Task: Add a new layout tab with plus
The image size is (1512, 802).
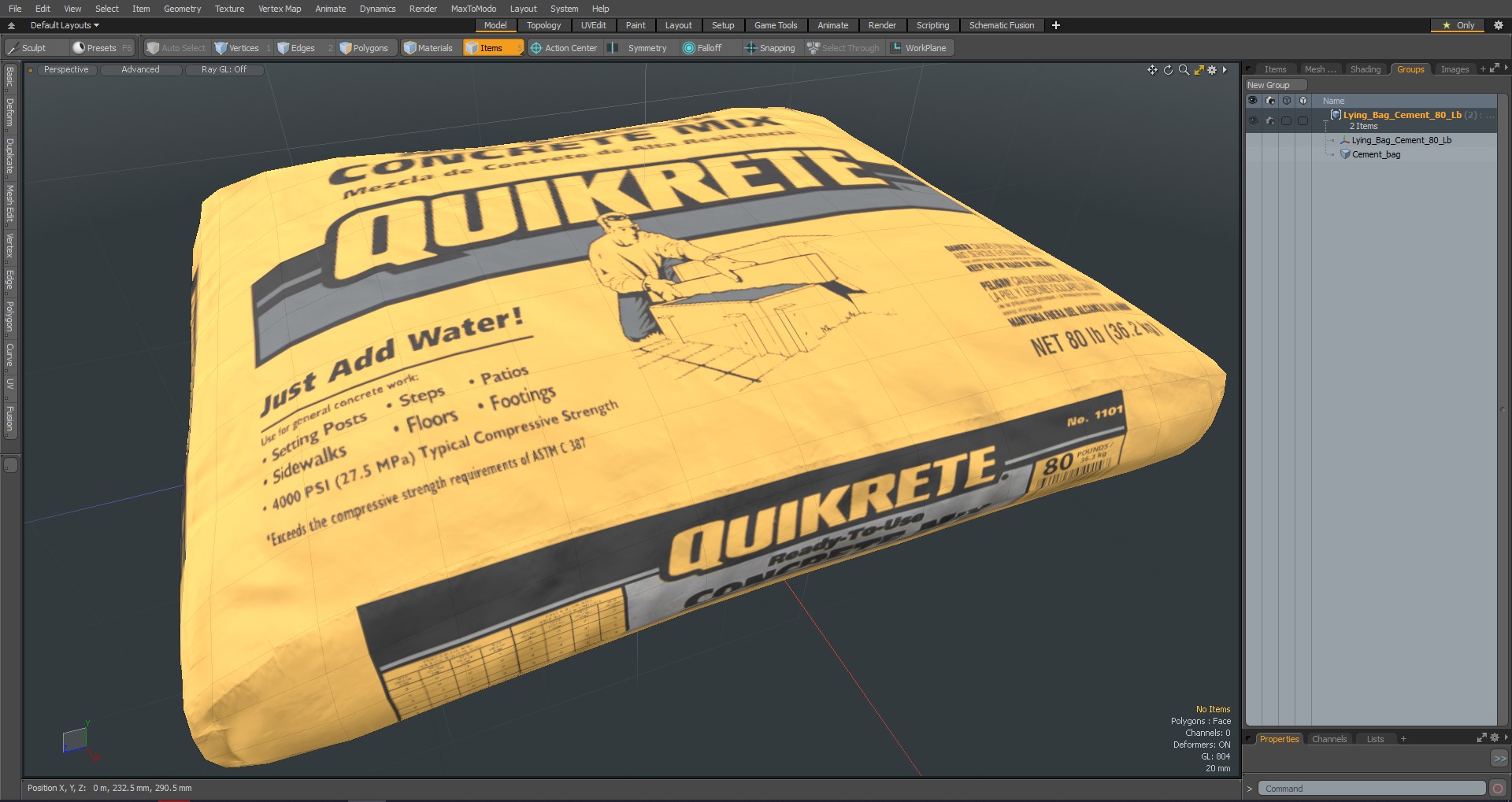Action: tap(1056, 25)
